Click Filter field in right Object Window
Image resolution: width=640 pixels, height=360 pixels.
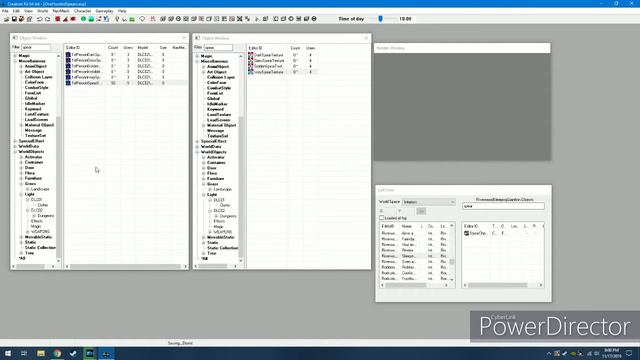[x=218, y=48]
